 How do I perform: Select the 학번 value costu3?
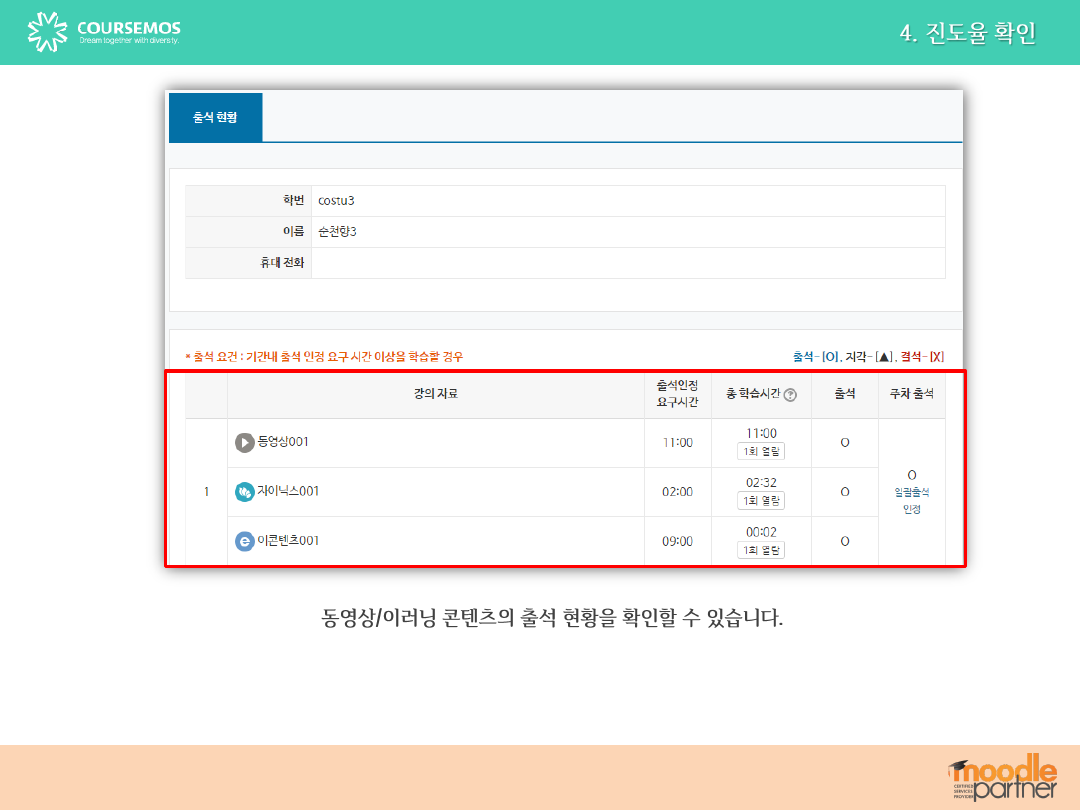click(336, 201)
